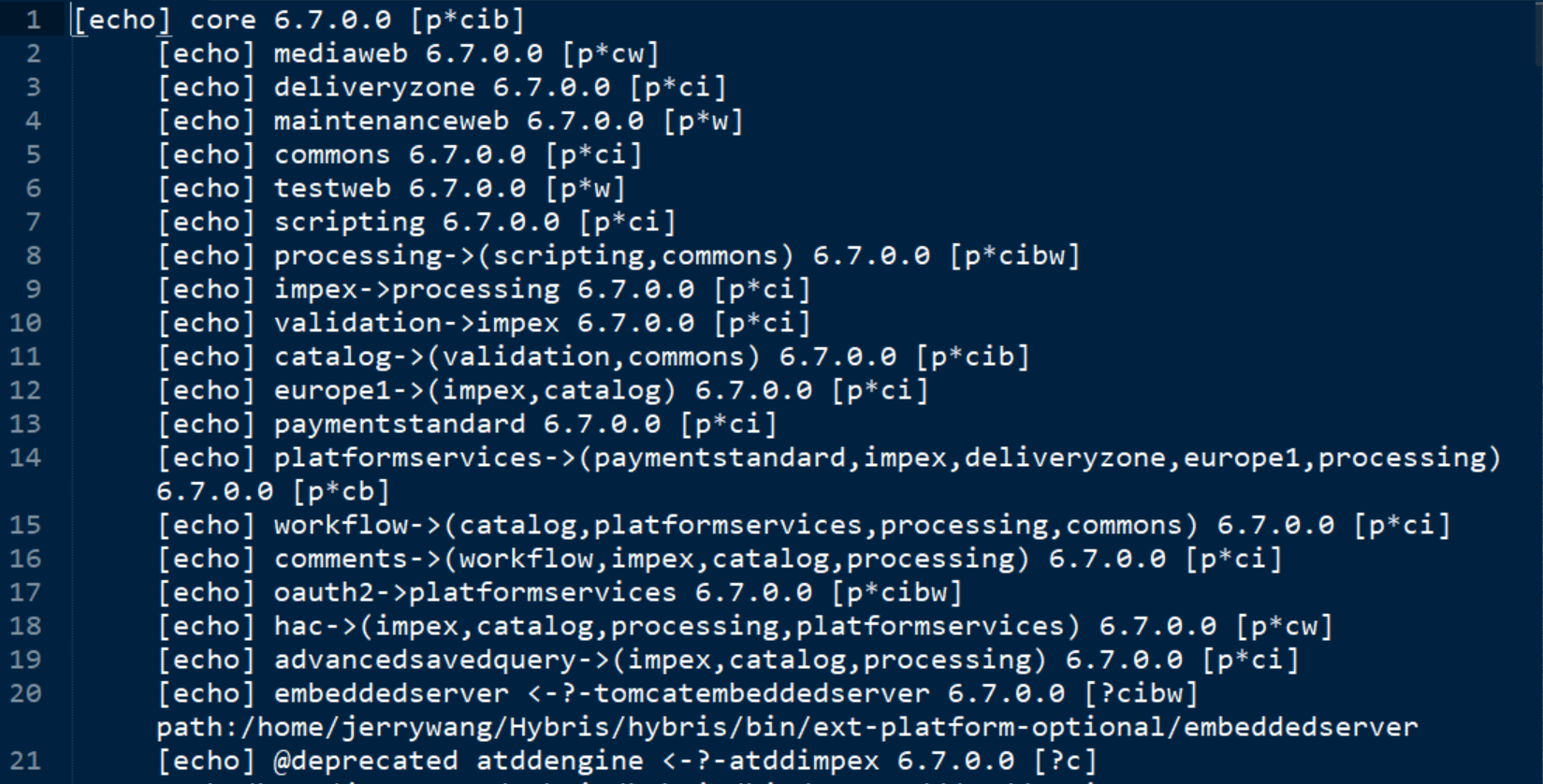Click the word deliveryzone on line 3
Screen dimensions: 1543x784
pyautogui.click(x=374, y=87)
